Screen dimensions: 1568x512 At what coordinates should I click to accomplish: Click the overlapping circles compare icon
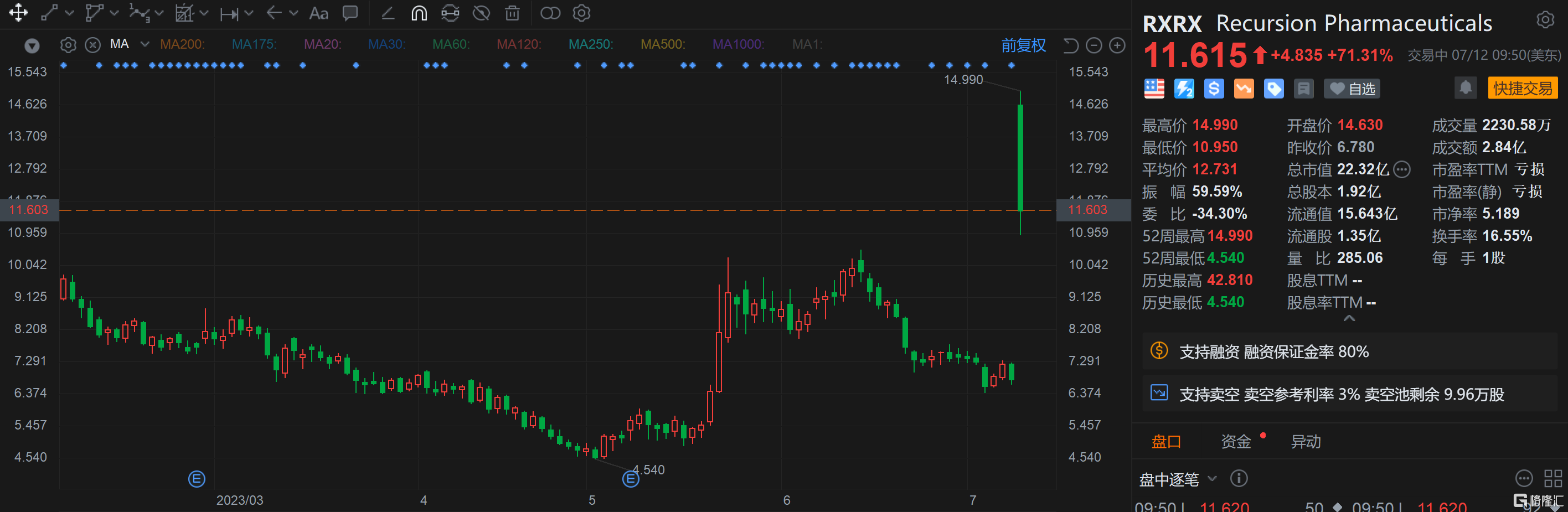pos(550,13)
